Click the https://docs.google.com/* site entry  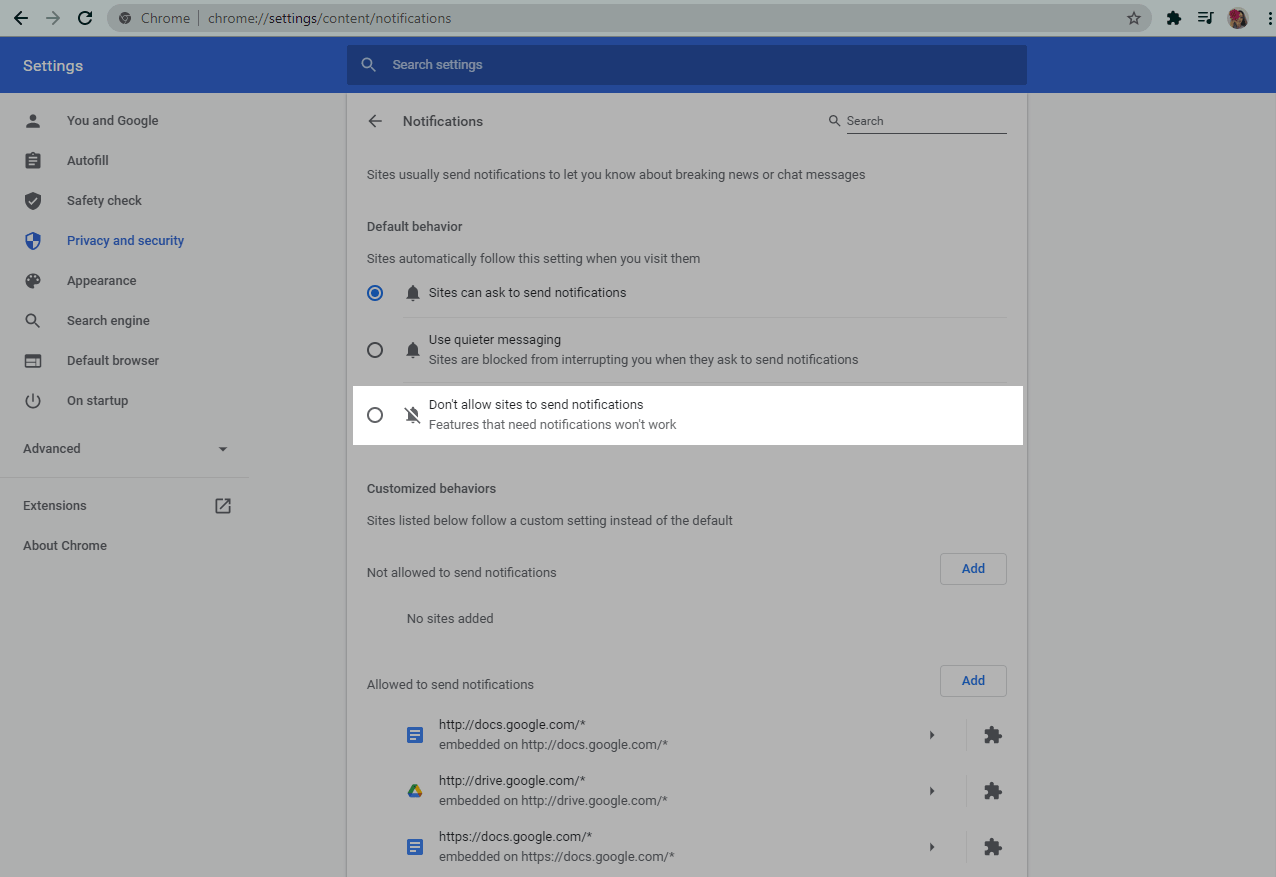(x=557, y=847)
